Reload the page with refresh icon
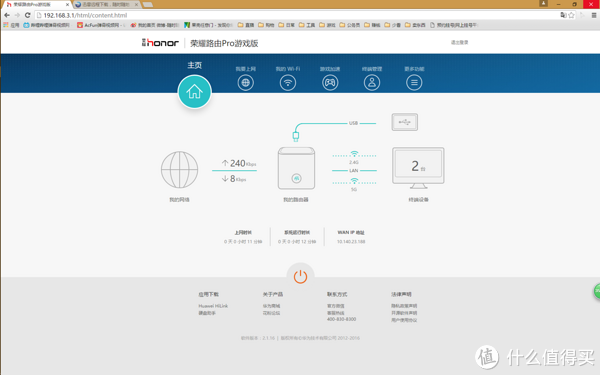 pos(28,15)
